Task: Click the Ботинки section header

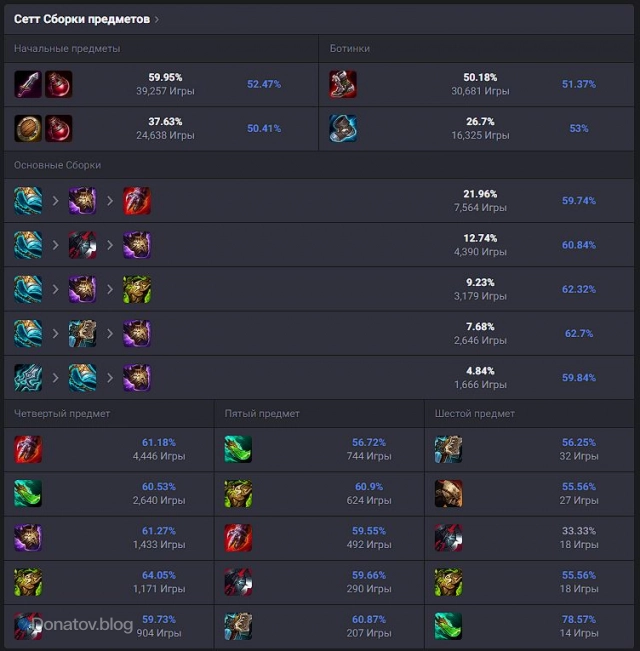Action: (350, 48)
